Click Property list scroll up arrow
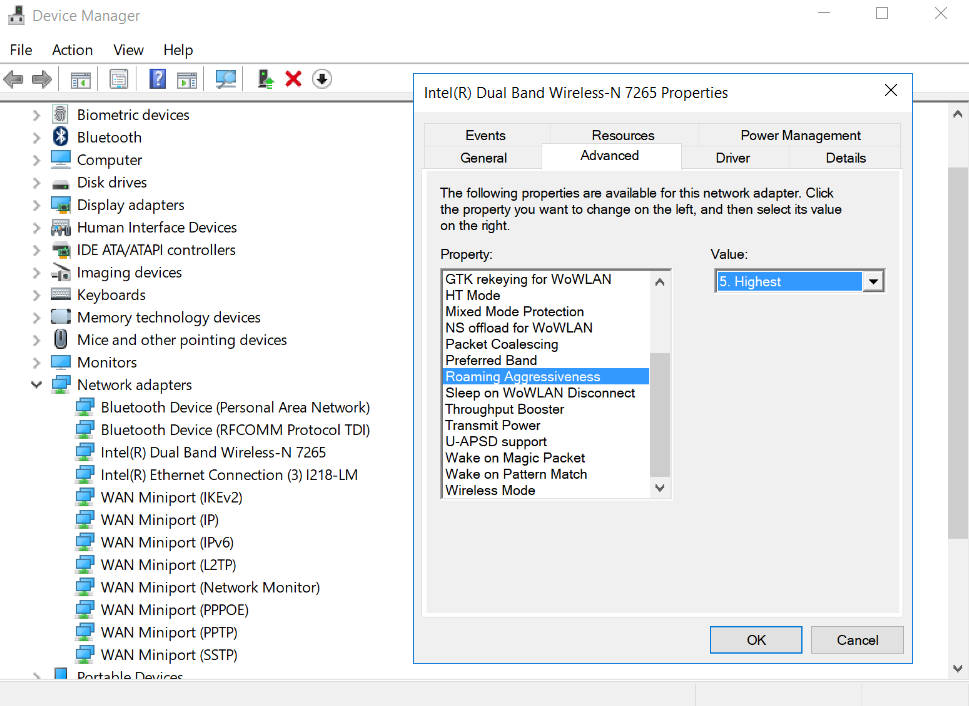The width and height of the screenshot is (969, 706). pyautogui.click(x=660, y=282)
